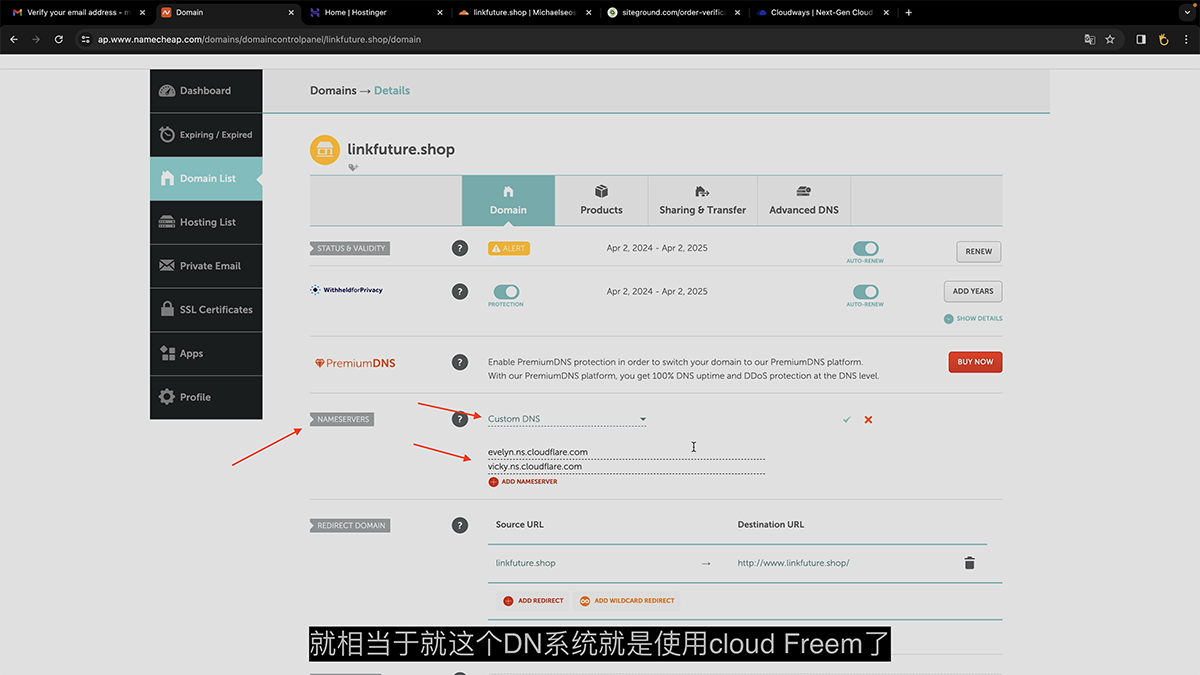Click ADD REDIRECT
The image size is (1200, 675).
533,601
